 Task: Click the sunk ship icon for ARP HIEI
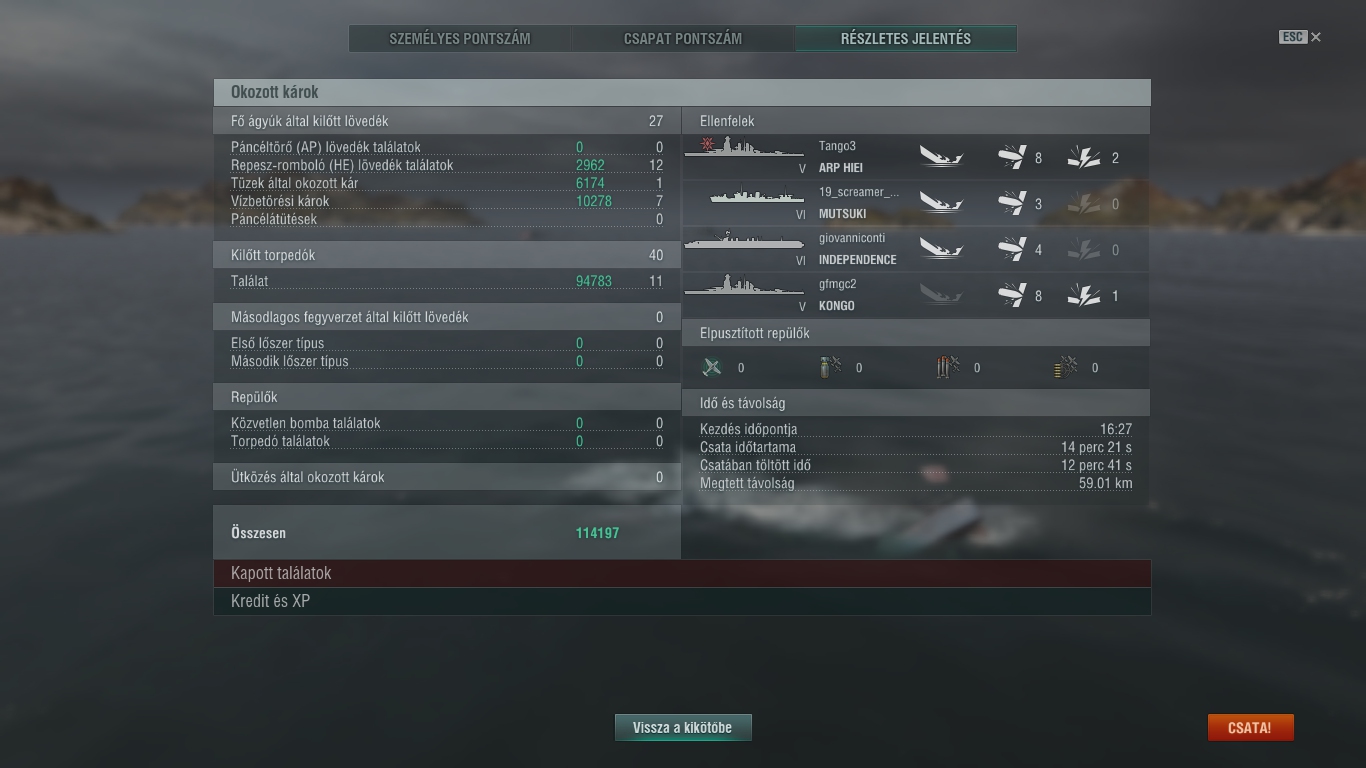pos(941,157)
